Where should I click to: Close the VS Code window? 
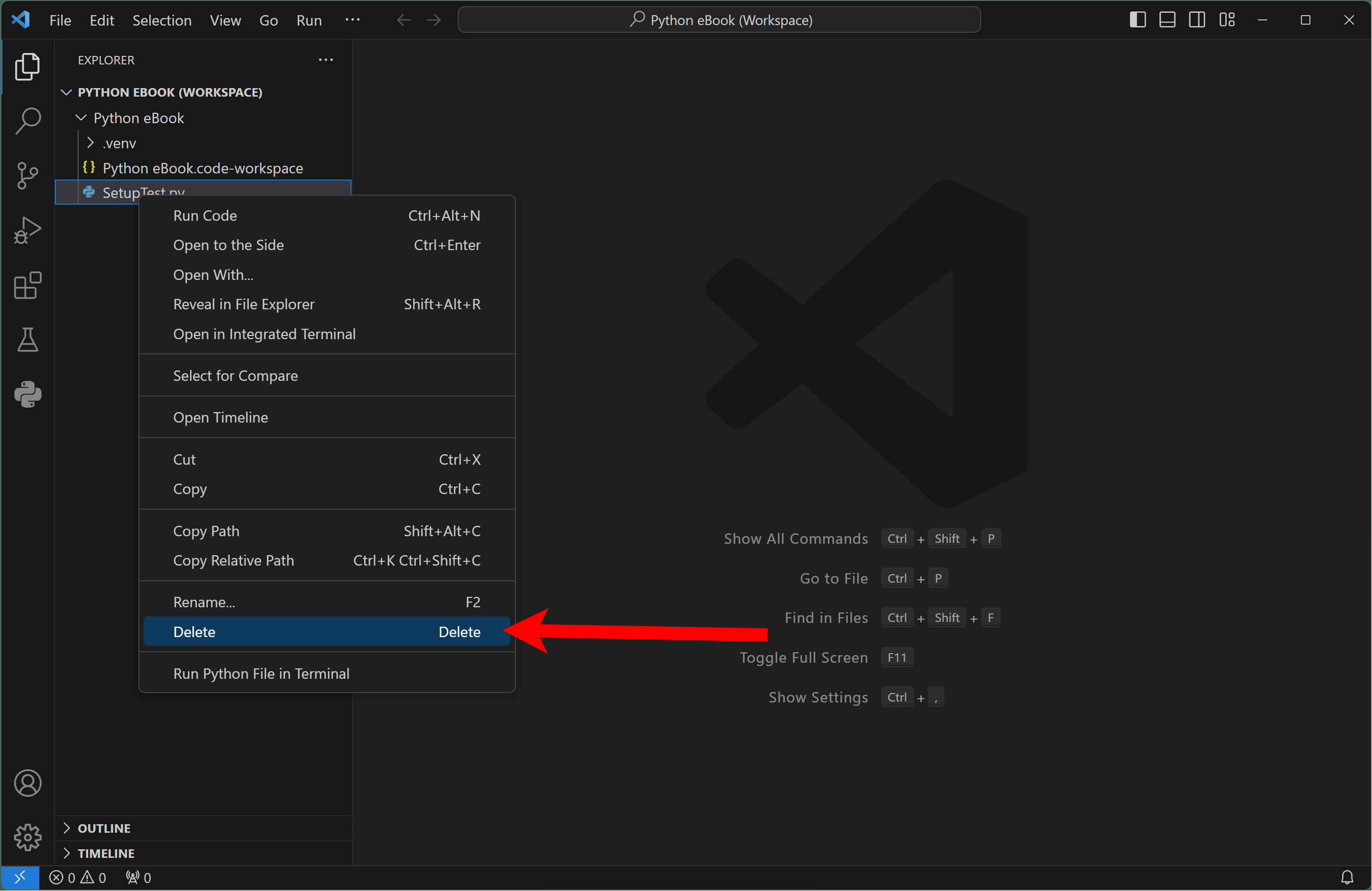pyautogui.click(x=1349, y=19)
